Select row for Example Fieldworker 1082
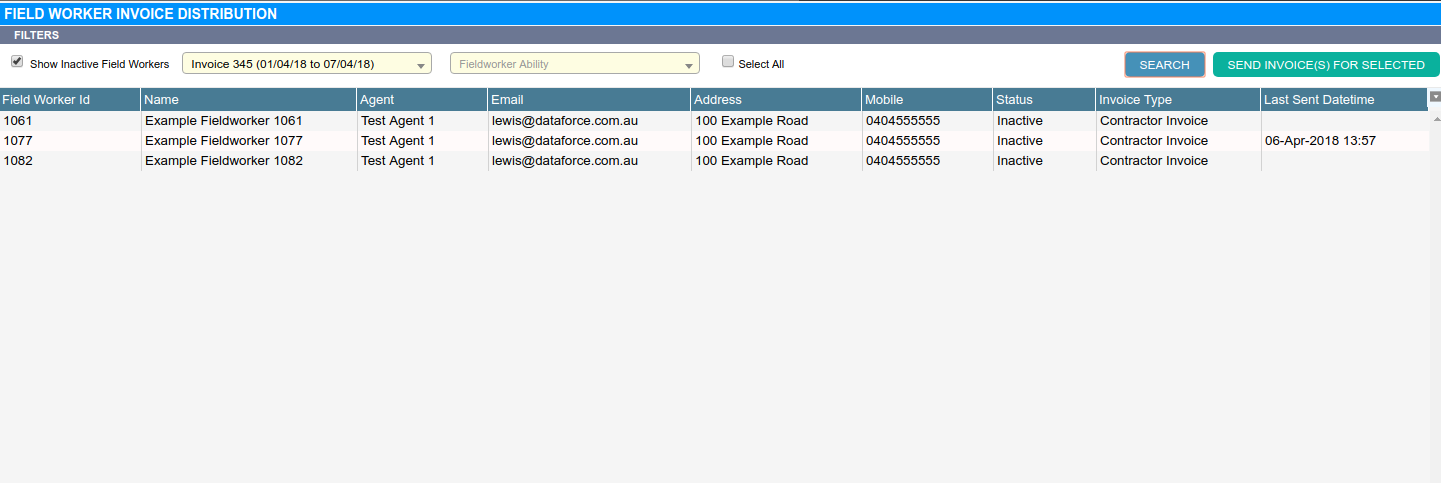This screenshot has height=483, width=1441. click(x=223, y=161)
